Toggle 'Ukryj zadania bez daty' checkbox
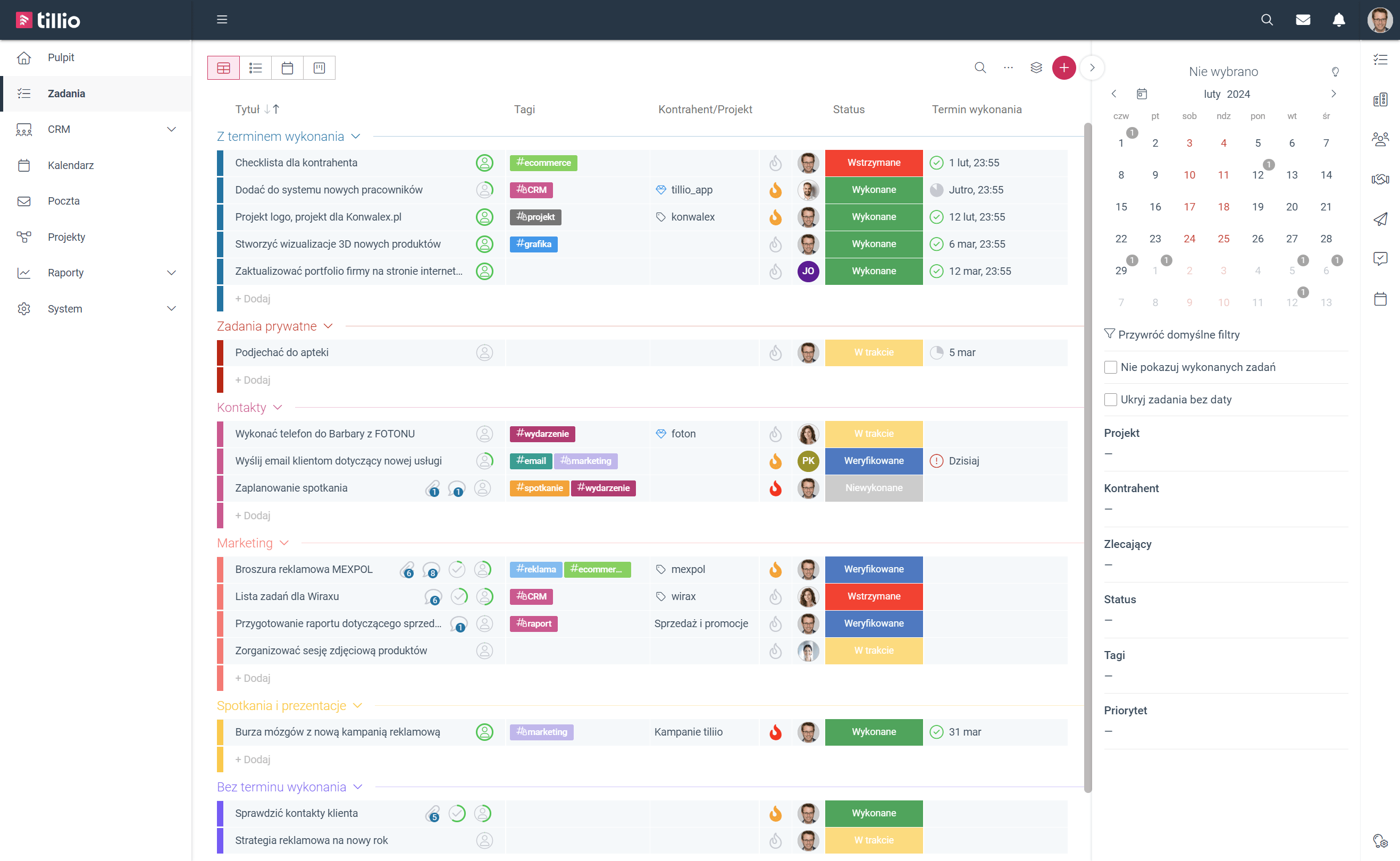Screen dimensions: 1400x861 (x=1110, y=400)
